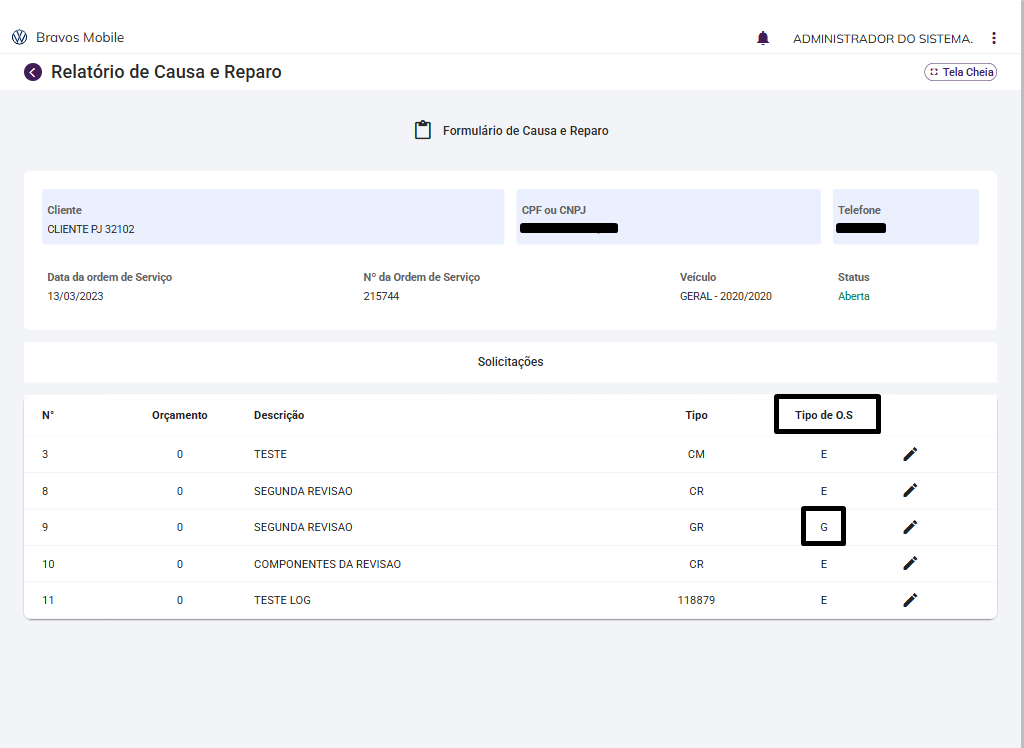Viewport: 1024px width, 748px height.
Task: Select the CPF ou CNPJ field
Action: point(668,217)
